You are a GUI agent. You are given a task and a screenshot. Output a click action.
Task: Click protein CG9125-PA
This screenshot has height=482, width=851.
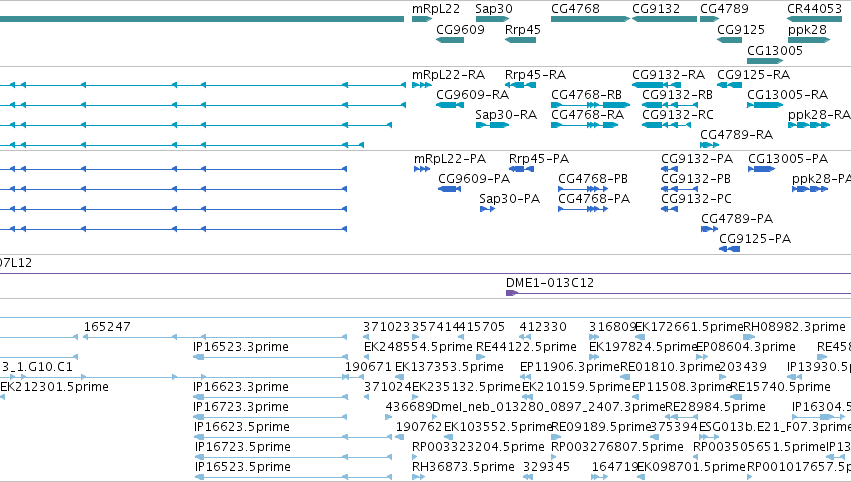pos(755,239)
